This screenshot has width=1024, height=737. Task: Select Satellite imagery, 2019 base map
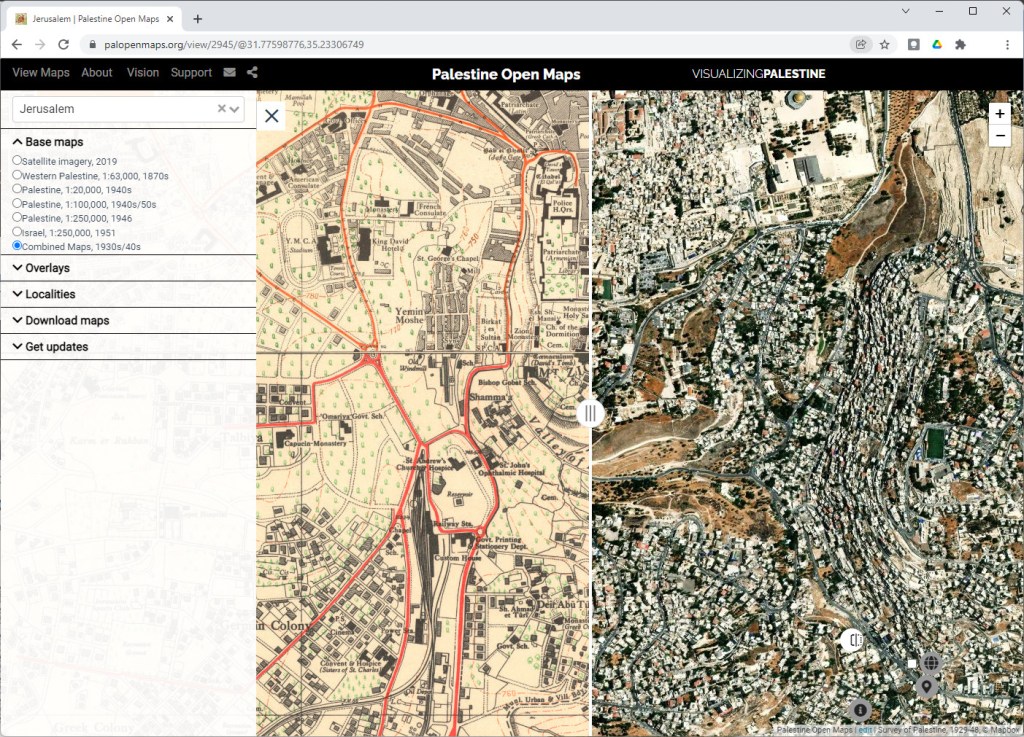[17, 160]
